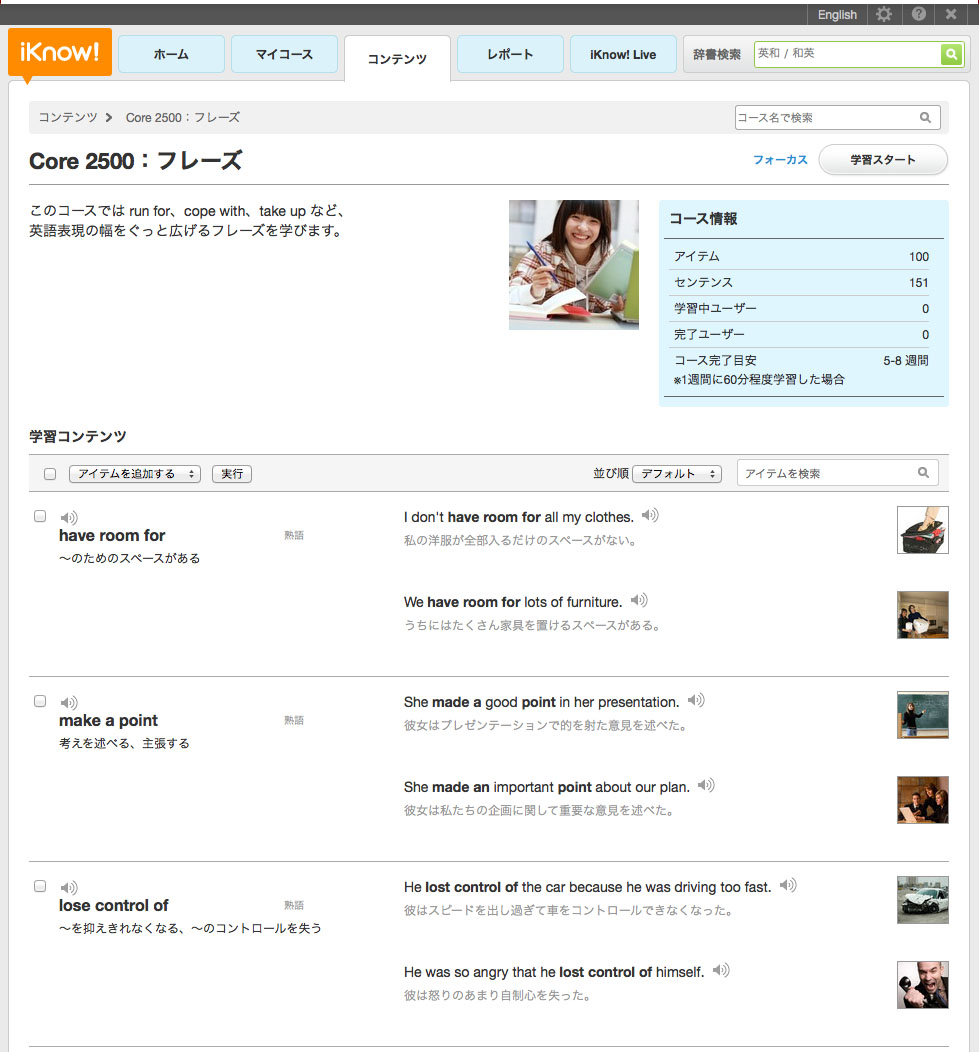Open the meeting thumbnail beside 'our plan' sentence
The width and height of the screenshot is (979, 1052).
923,800
